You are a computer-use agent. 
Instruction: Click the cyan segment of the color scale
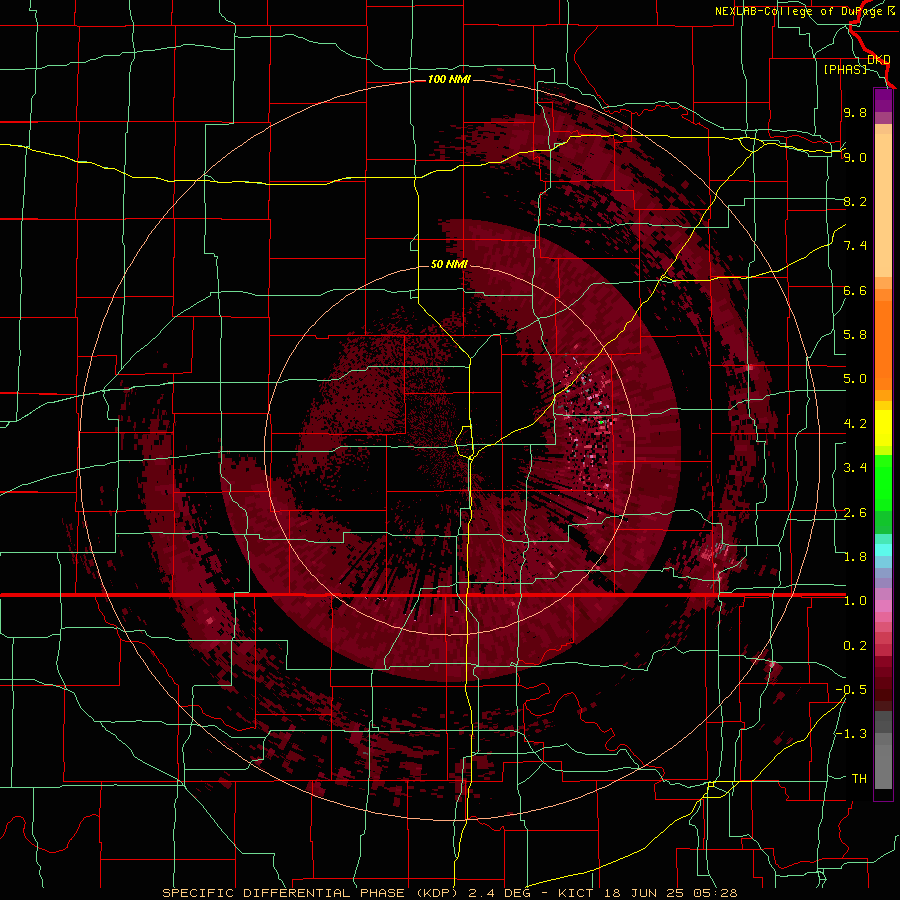[x=883, y=550]
